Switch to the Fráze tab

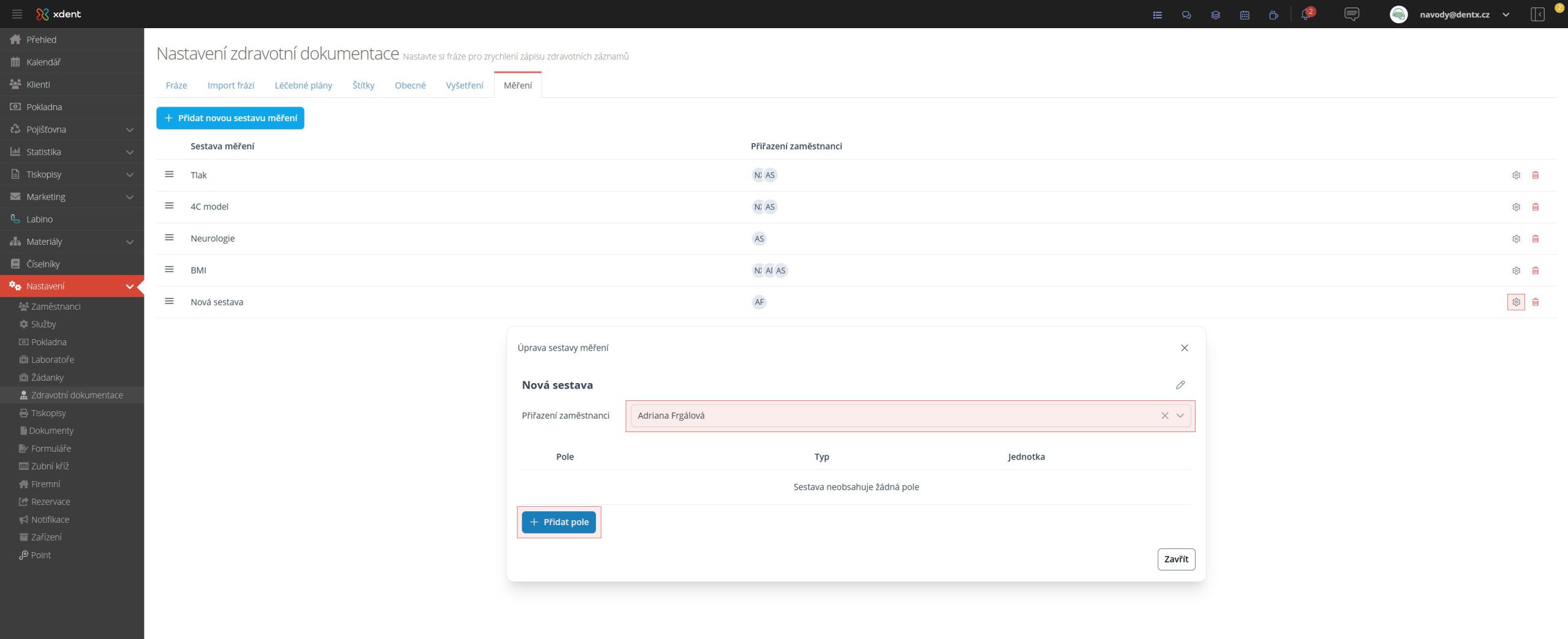pyautogui.click(x=176, y=85)
